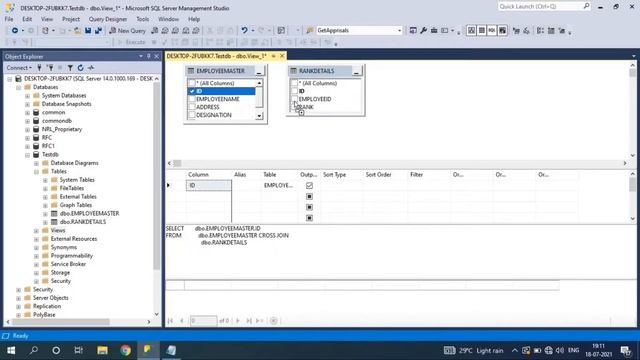The height and width of the screenshot is (360, 640).
Task: Open the Toolbox icon in toolbar
Action: [434, 31]
